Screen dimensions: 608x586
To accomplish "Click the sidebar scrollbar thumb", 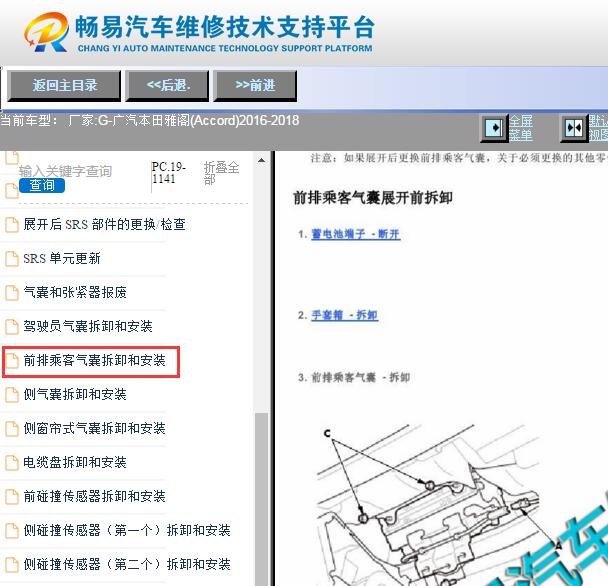I will (x=262, y=500).
